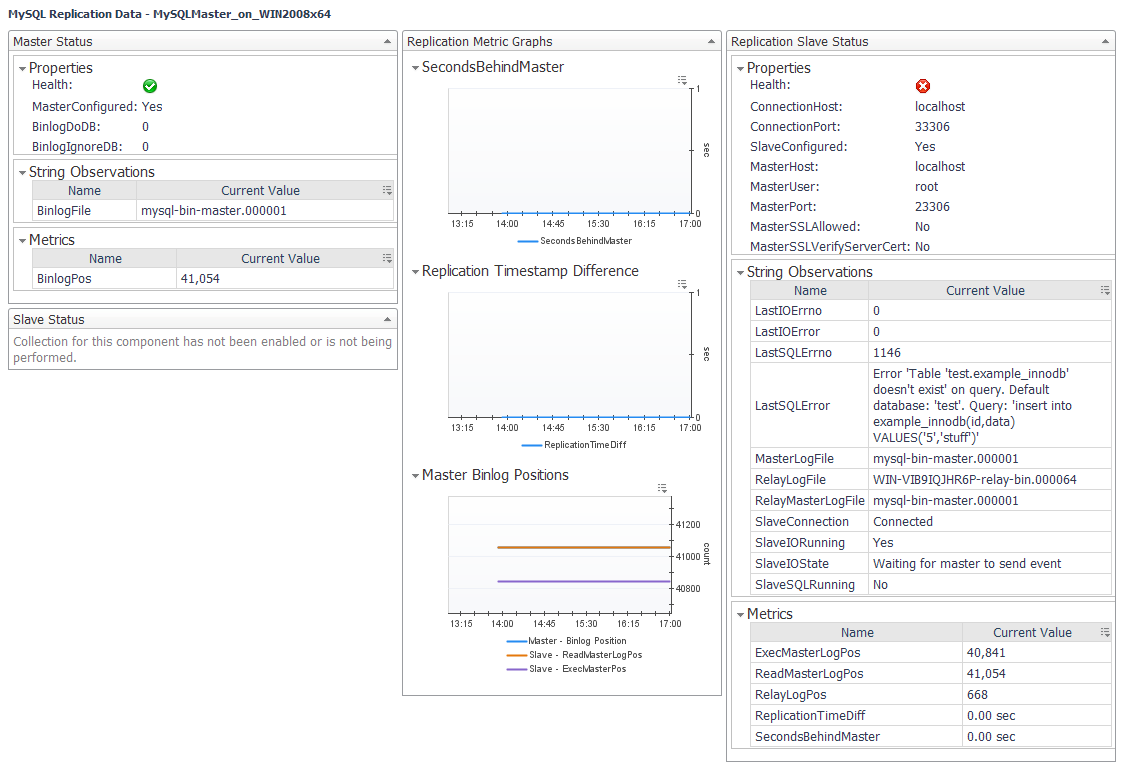Click the red Health error icon in Replication Slave Status

point(922,86)
